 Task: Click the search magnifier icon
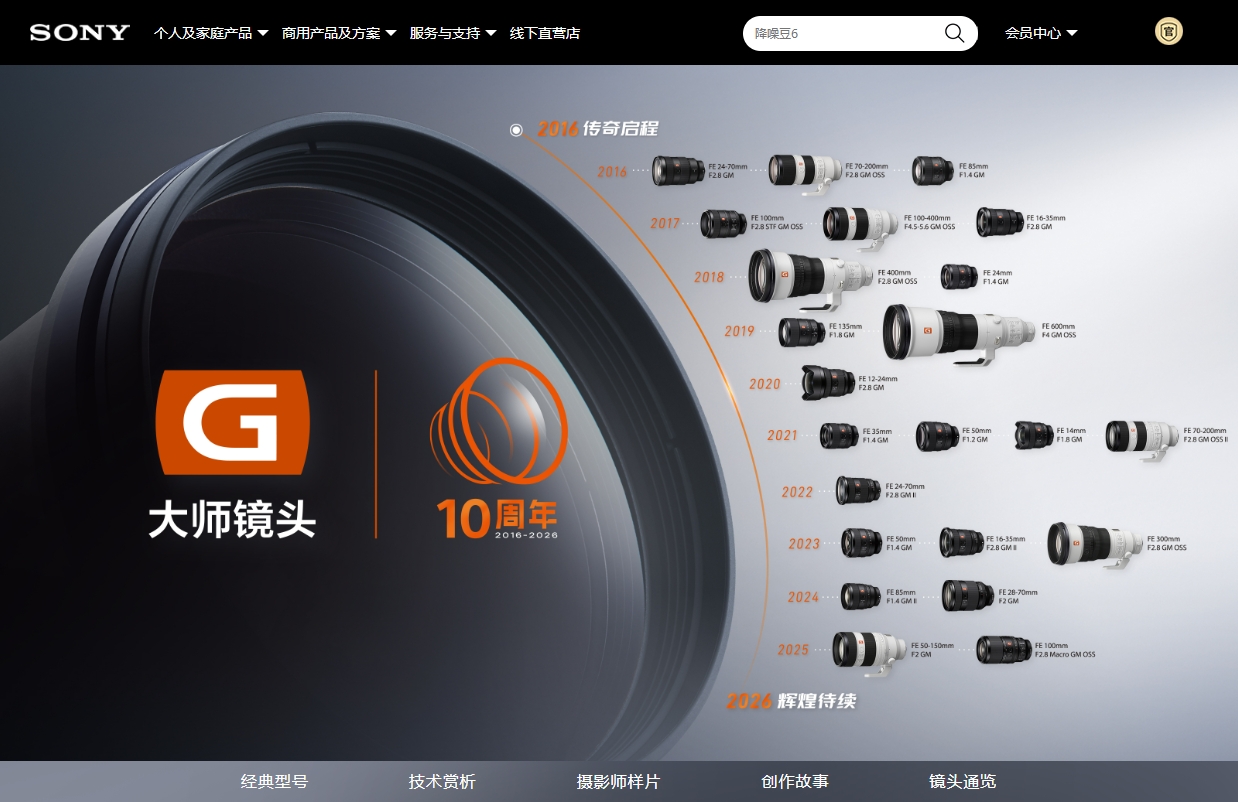click(x=954, y=33)
